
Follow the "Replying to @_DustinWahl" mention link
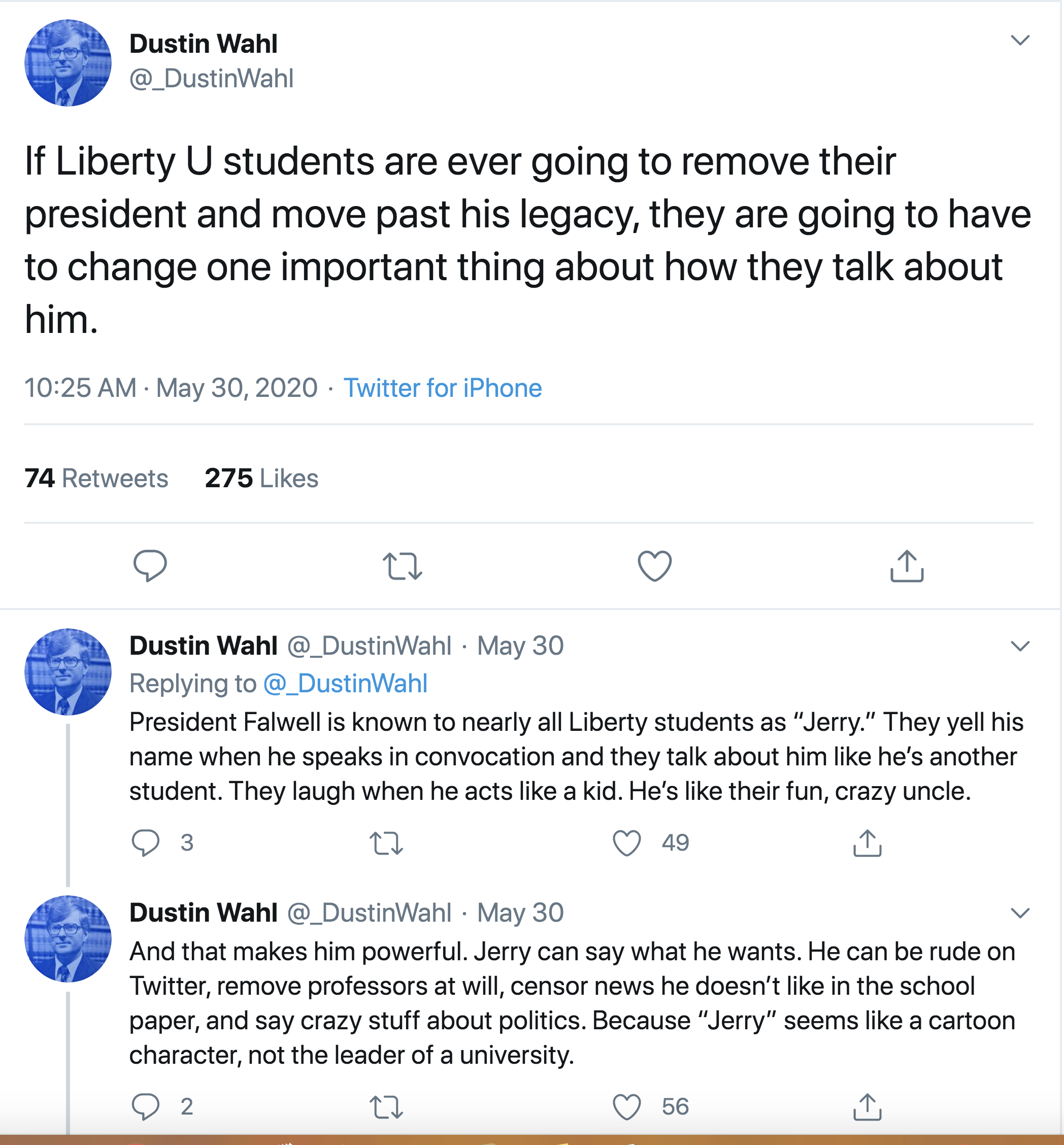coord(345,683)
